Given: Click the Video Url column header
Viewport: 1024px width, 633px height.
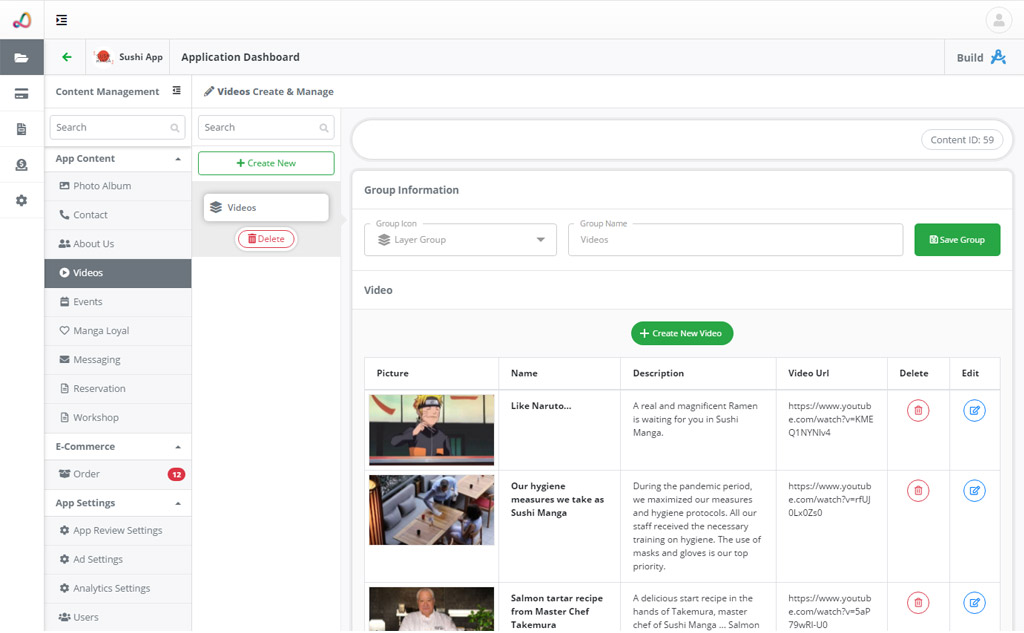Looking at the screenshot, I should click(x=808, y=373).
